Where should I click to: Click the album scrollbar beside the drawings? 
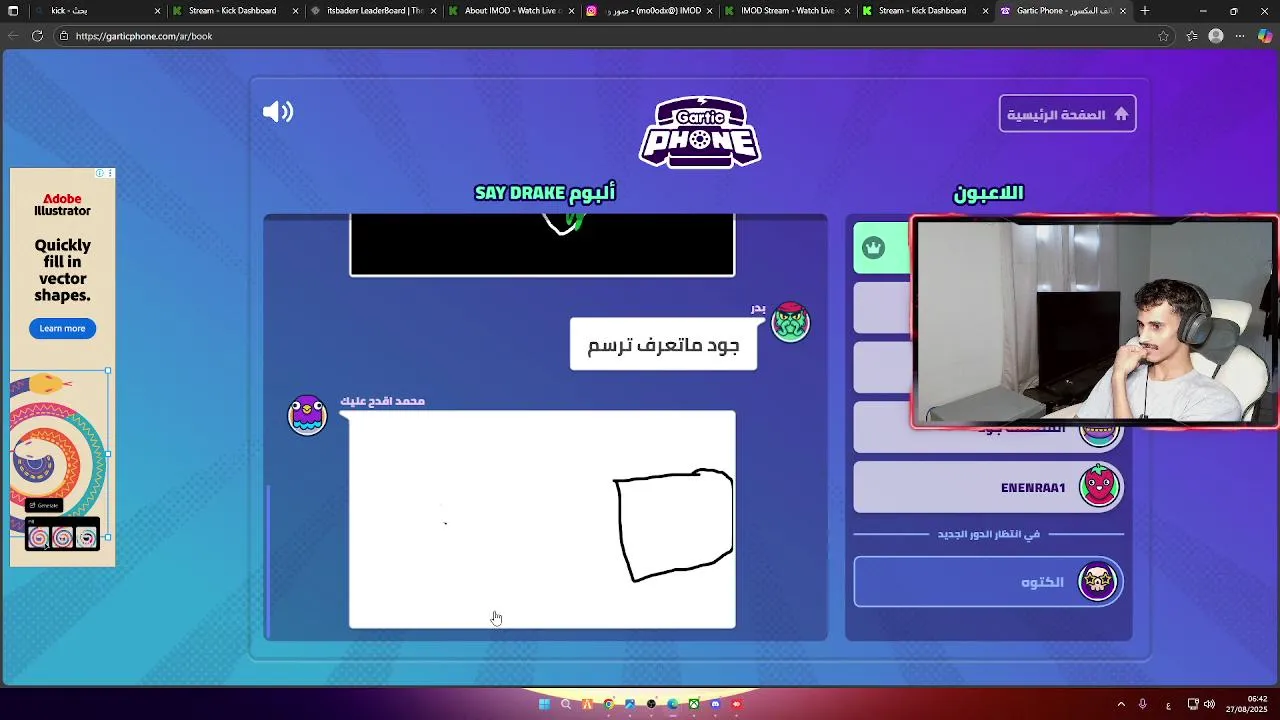click(268, 560)
